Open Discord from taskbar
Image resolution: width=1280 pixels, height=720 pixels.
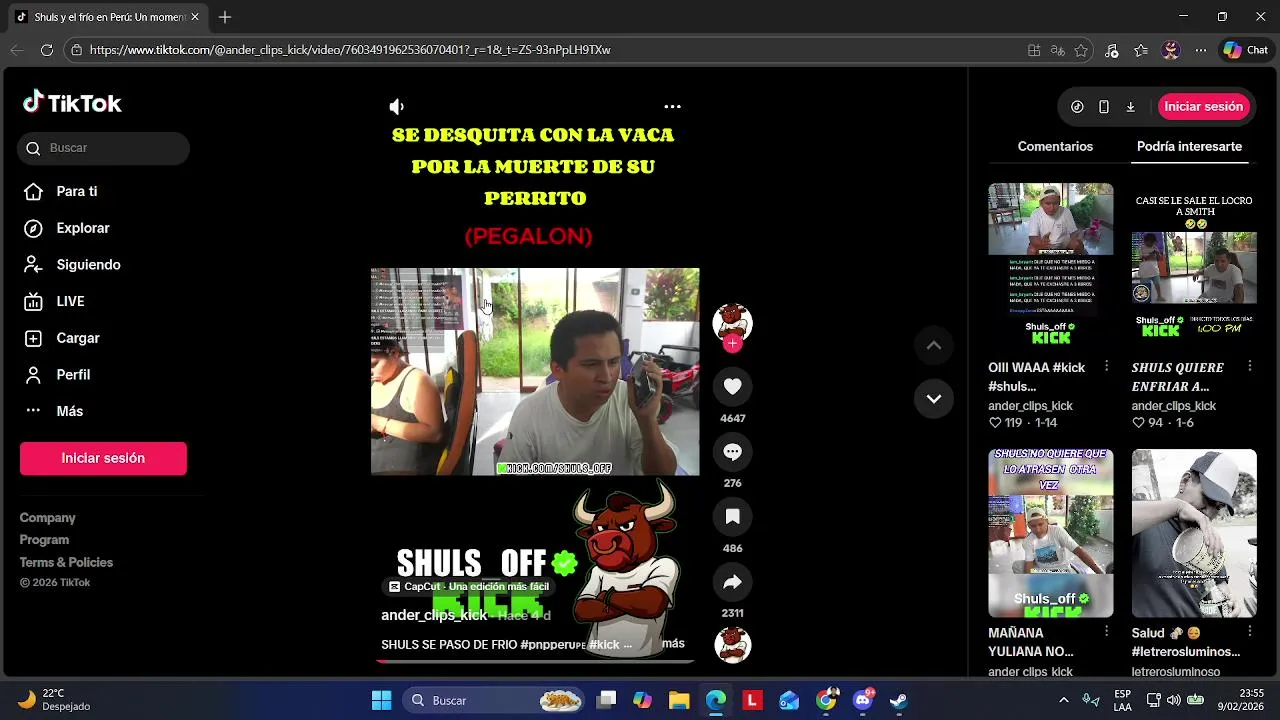[x=863, y=700]
